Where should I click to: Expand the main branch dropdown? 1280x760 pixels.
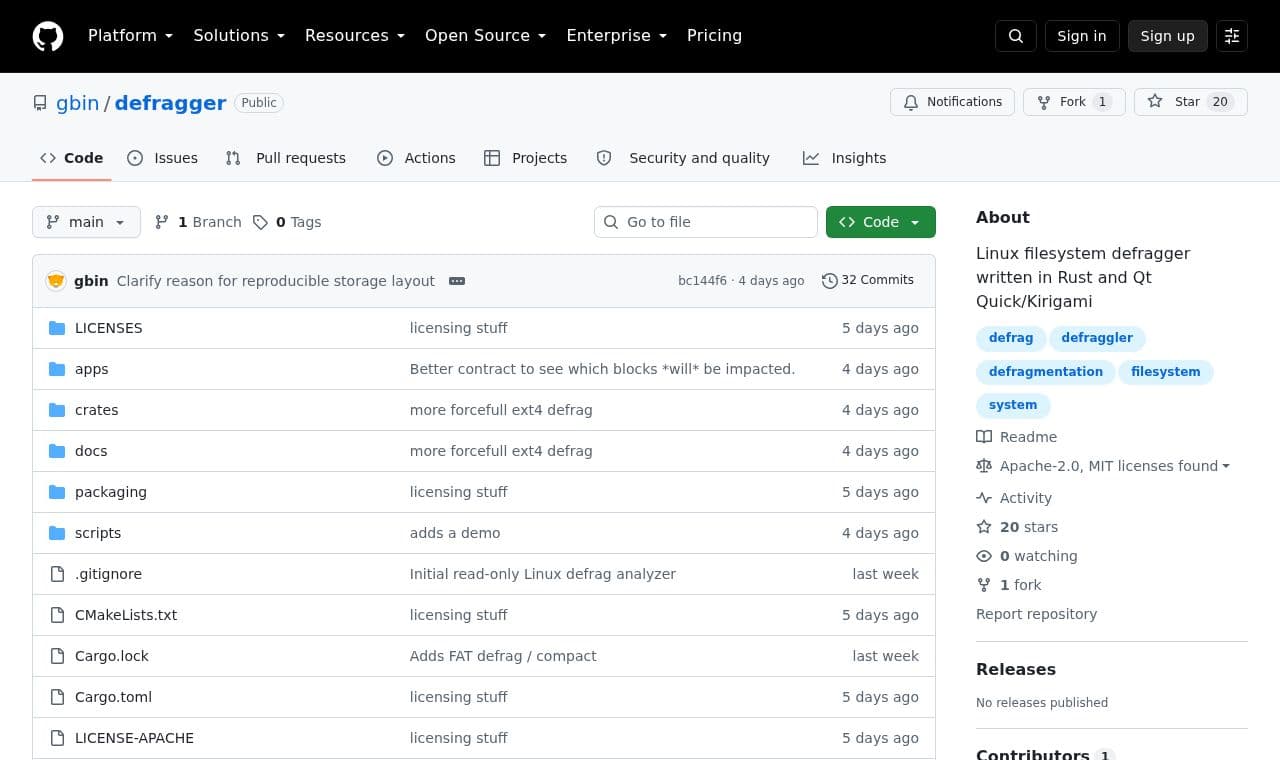click(86, 222)
